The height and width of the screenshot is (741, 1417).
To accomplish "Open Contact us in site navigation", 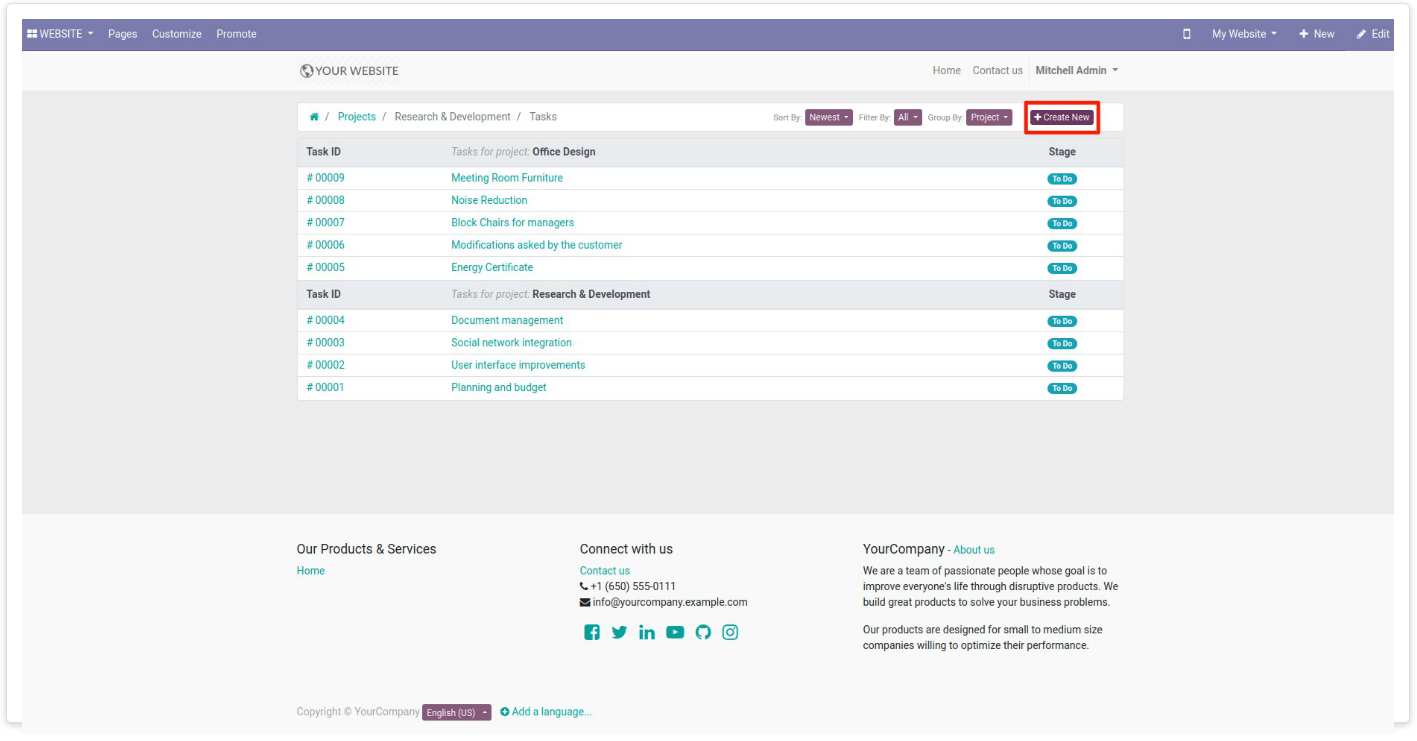I will (x=997, y=71).
